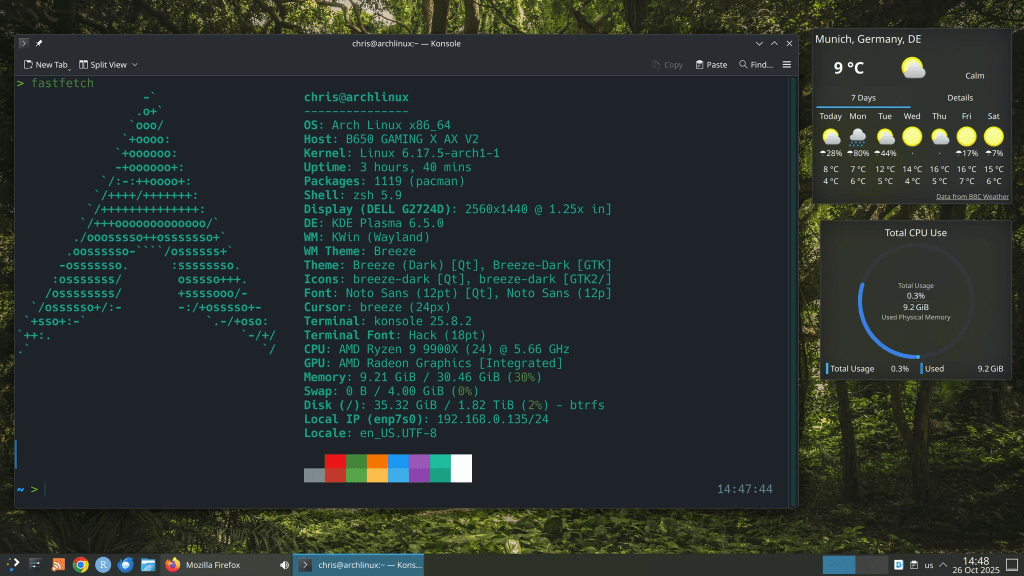Open the RSS feed reader taskbar icon

pyautogui.click(x=58, y=565)
